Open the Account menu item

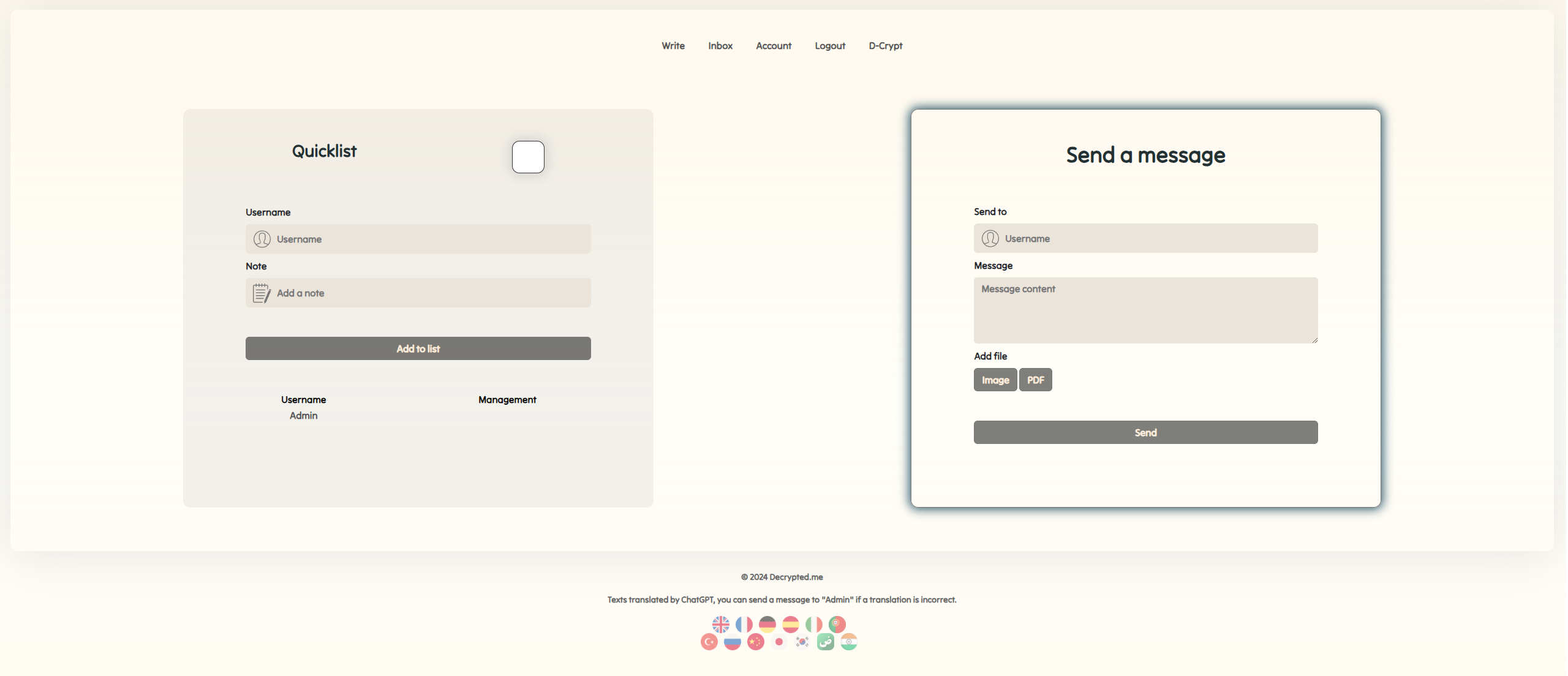pos(774,45)
